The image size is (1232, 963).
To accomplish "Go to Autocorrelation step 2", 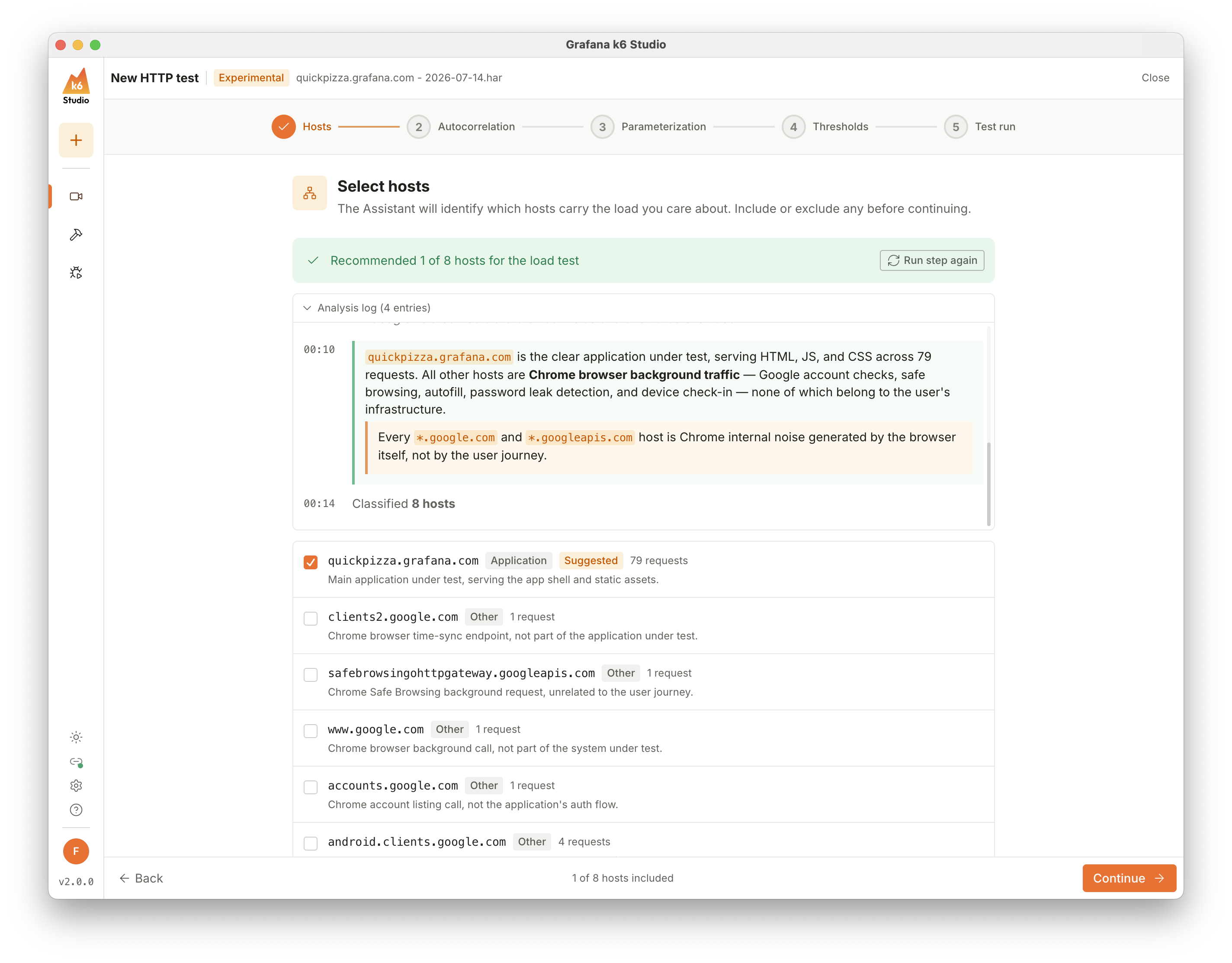I will [461, 127].
